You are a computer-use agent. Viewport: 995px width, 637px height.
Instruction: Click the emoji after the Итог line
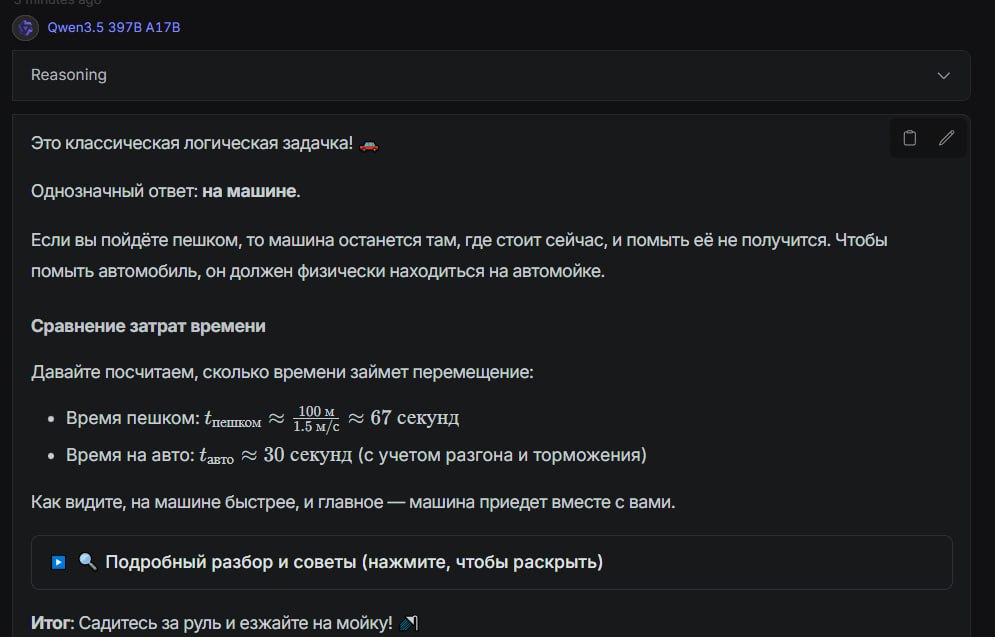click(x=408, y=624)
